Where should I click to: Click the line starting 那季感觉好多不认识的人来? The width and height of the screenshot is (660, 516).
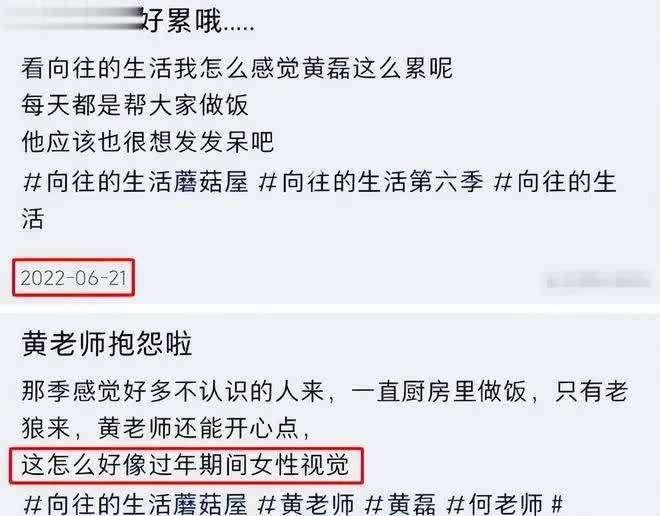[325, 391]
